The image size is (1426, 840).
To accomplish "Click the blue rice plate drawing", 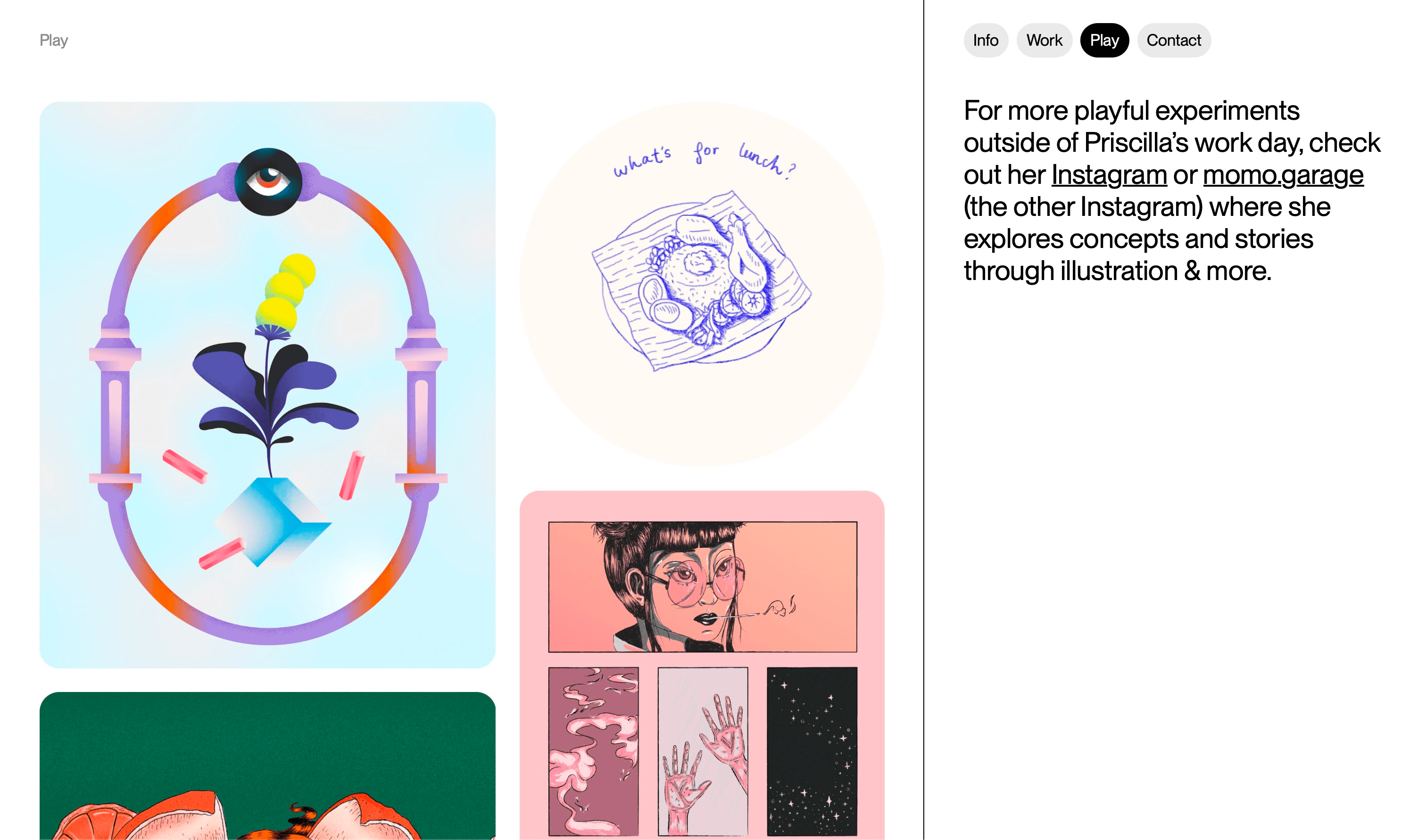I will (702, 281).
